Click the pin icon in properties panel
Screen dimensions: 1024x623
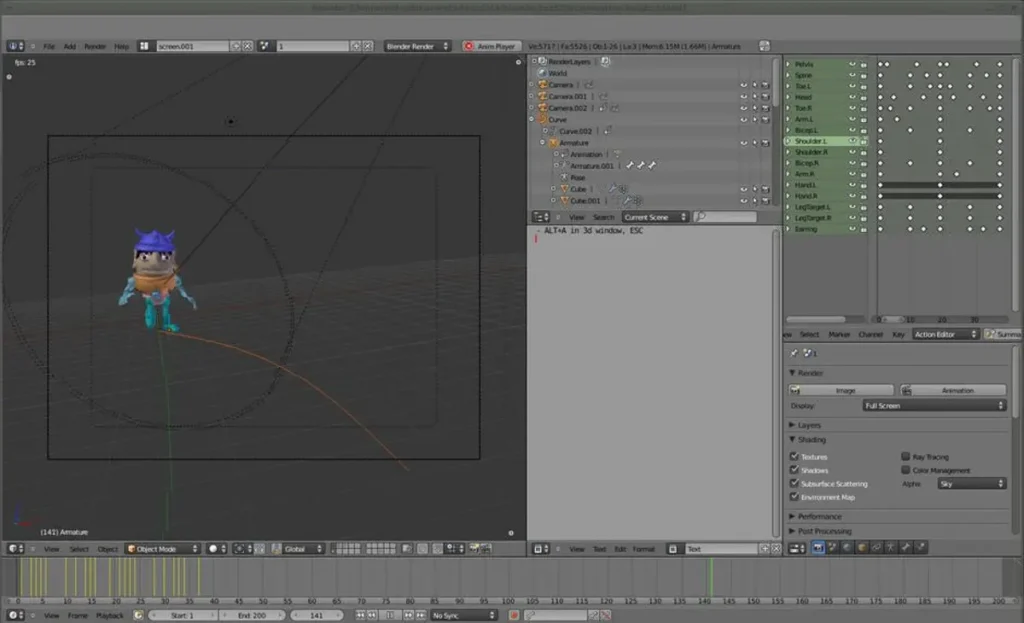pyautogui.click(x=794, y=353)
